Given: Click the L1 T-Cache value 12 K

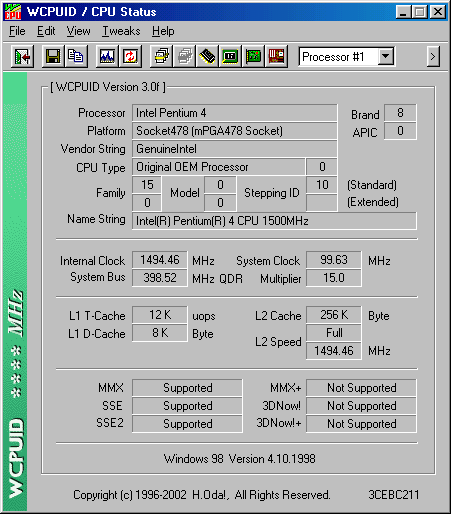Looking at the screenshot, I should [160, 315].
